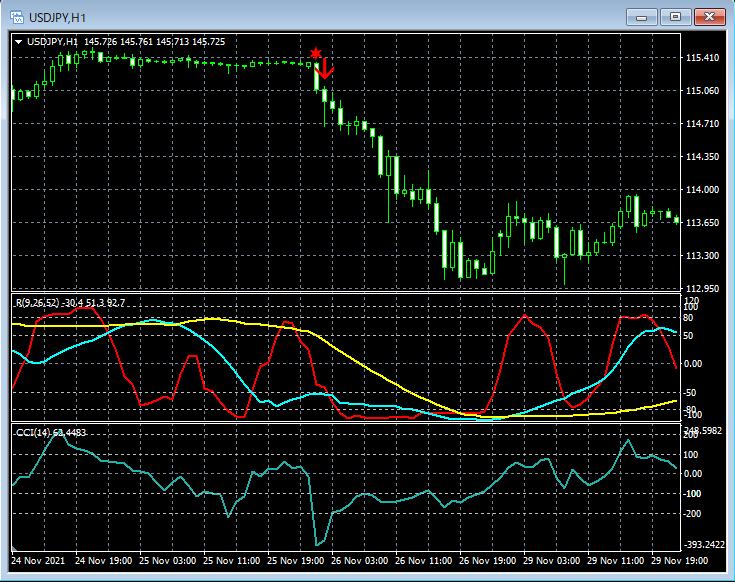
Task: Open the triangle menu beside USDJPY,H1 label
Action: (19, 42)
